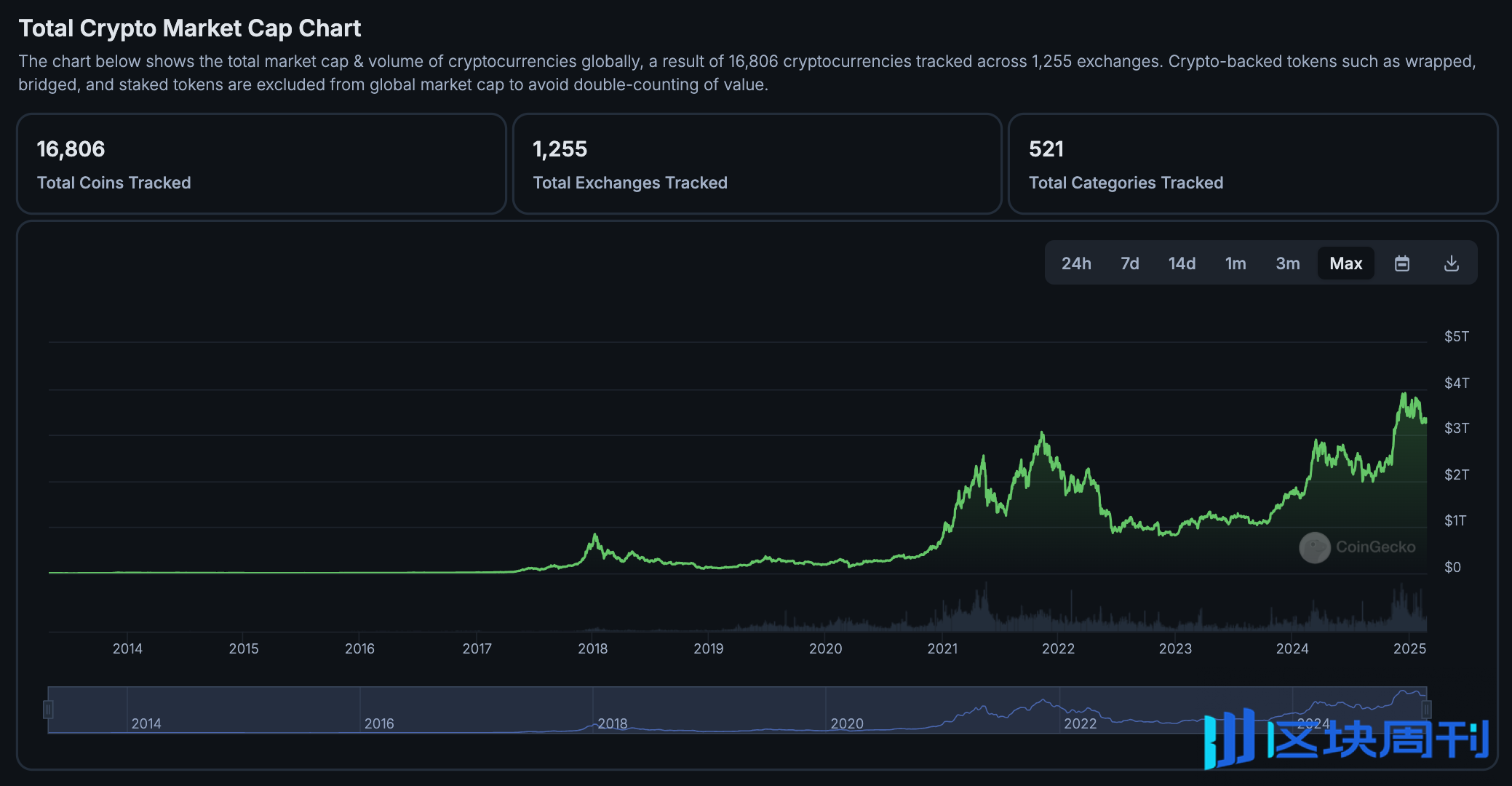The height and width of the screenshot is (786, 1512).
Task: Click the Total Categories Tracked card
Action: [x=1252, y=164]
